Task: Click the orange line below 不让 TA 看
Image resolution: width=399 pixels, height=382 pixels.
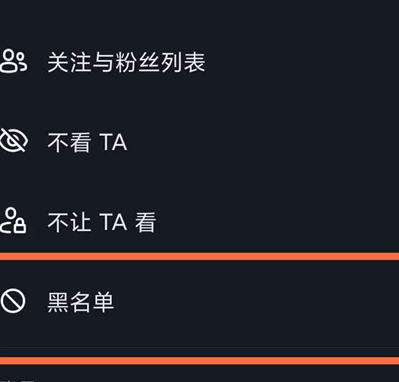Action: point(199,256)
